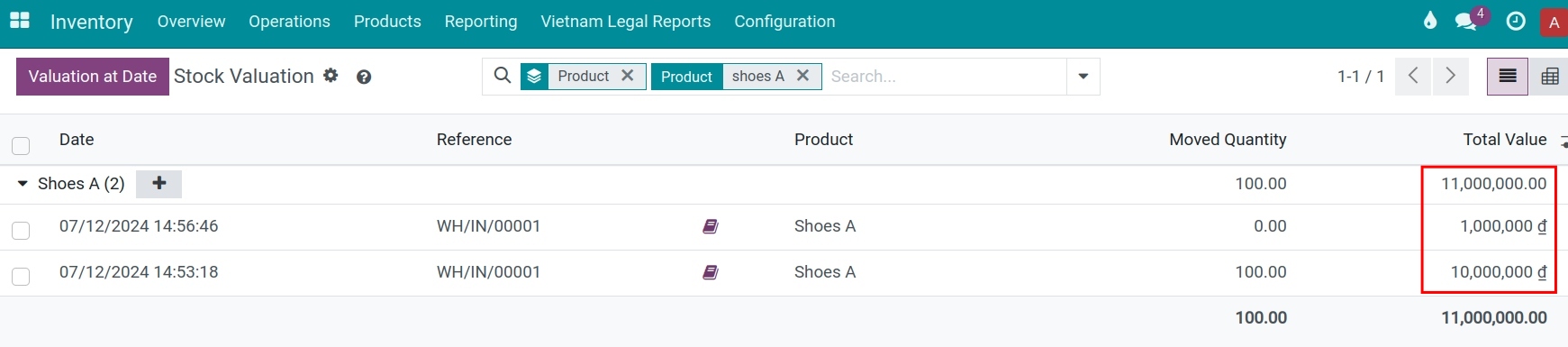Screen dimensions: 1568x347
Task: Tick checkbox for 14:56:46 row
Action: point(21,231)
